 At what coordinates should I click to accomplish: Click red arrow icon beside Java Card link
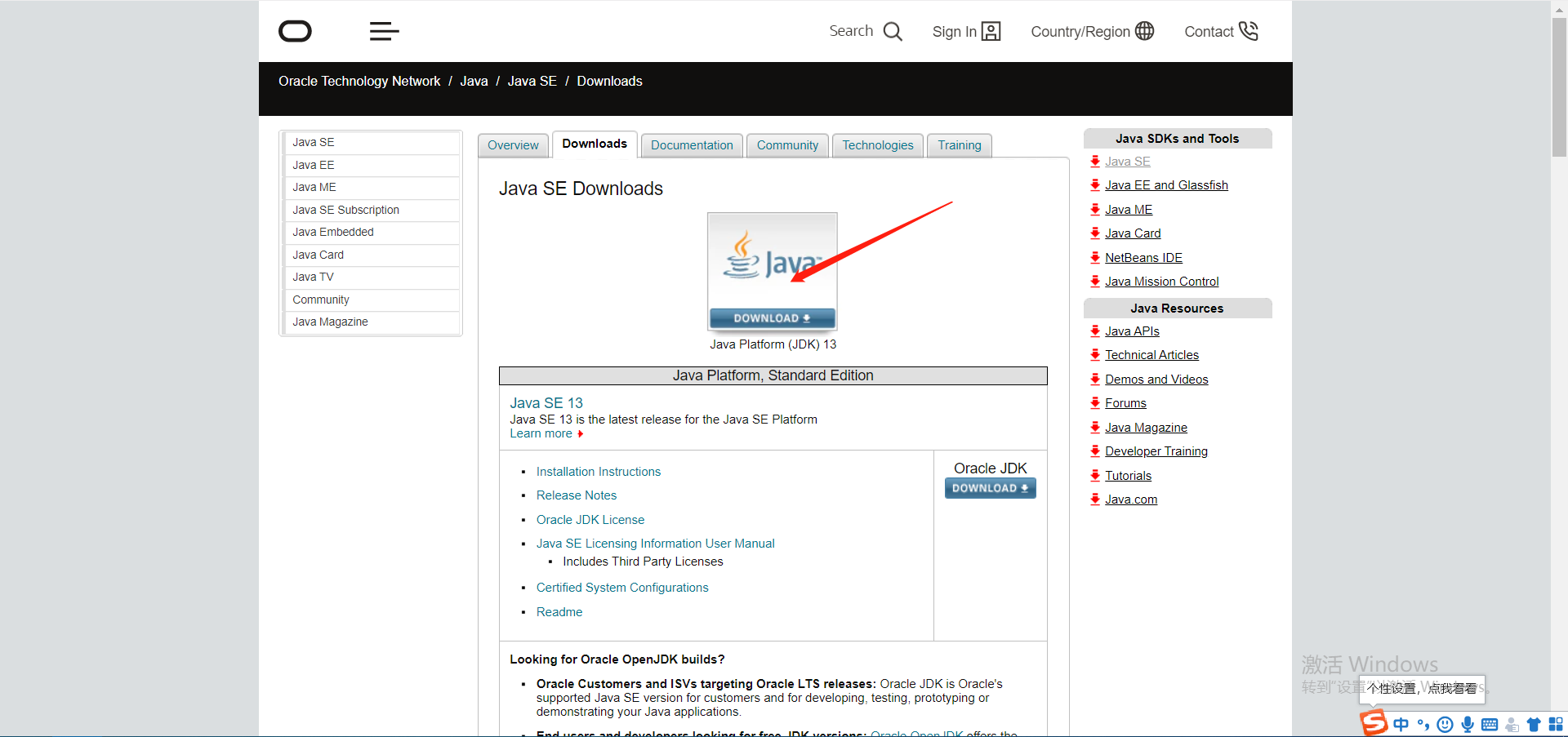[1095, 233]
